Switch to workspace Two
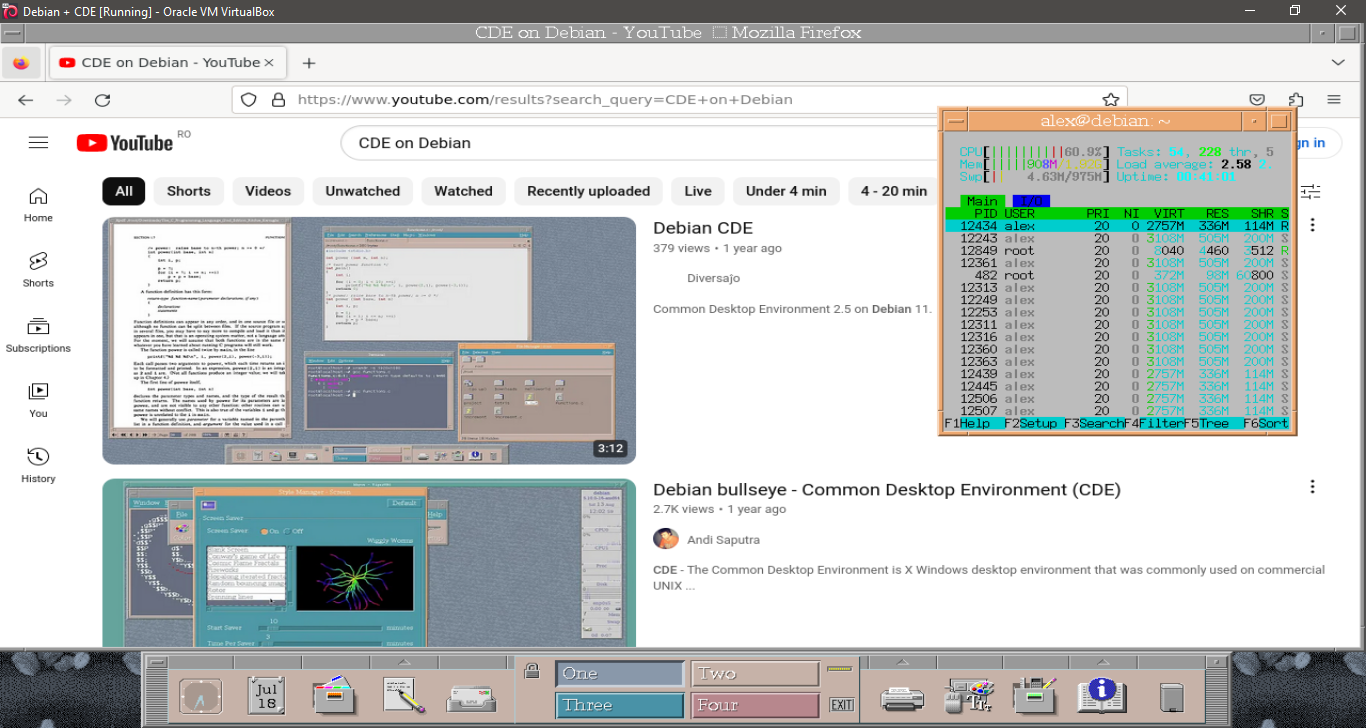 pos(754,674)
